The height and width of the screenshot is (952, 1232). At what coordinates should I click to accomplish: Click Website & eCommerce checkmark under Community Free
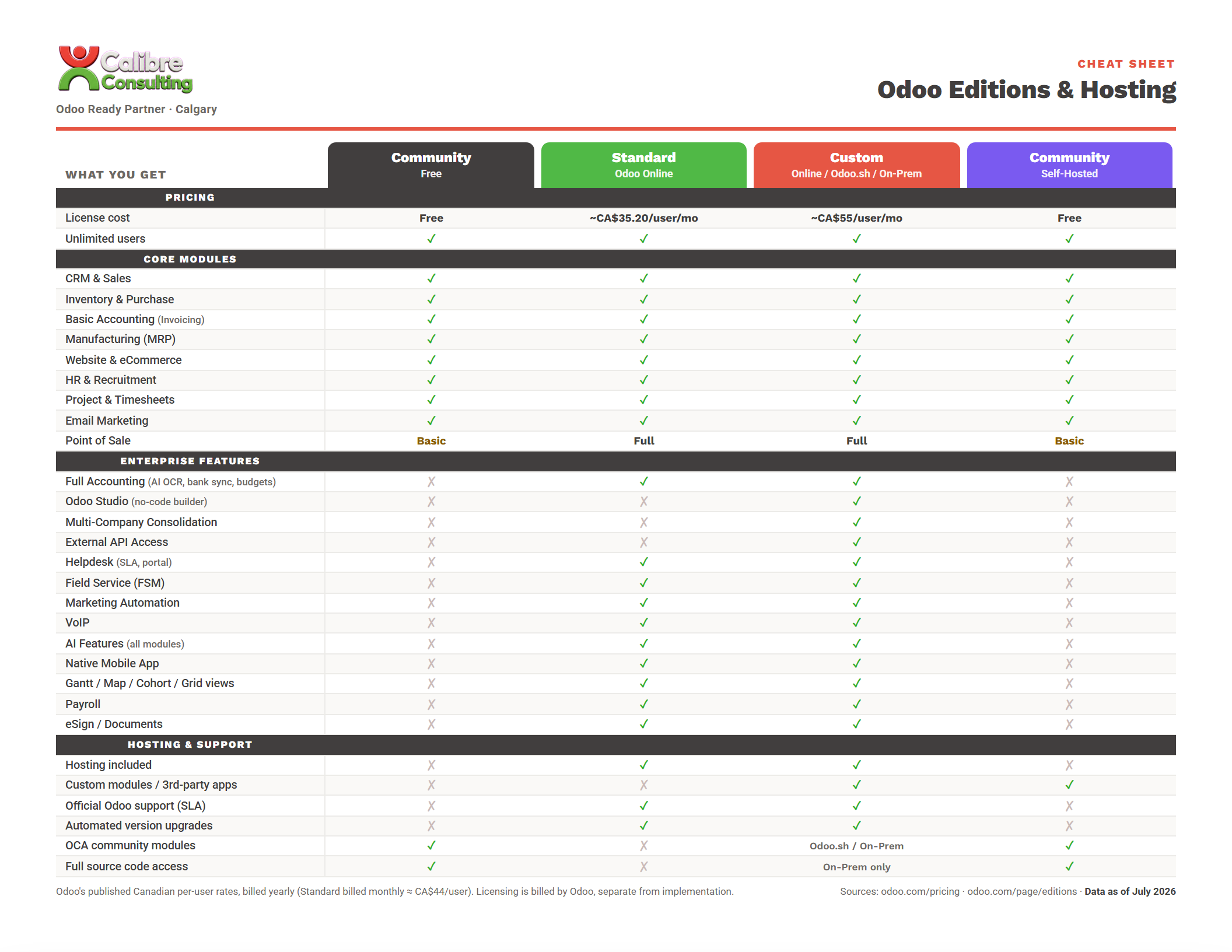(x=431, y=360)
